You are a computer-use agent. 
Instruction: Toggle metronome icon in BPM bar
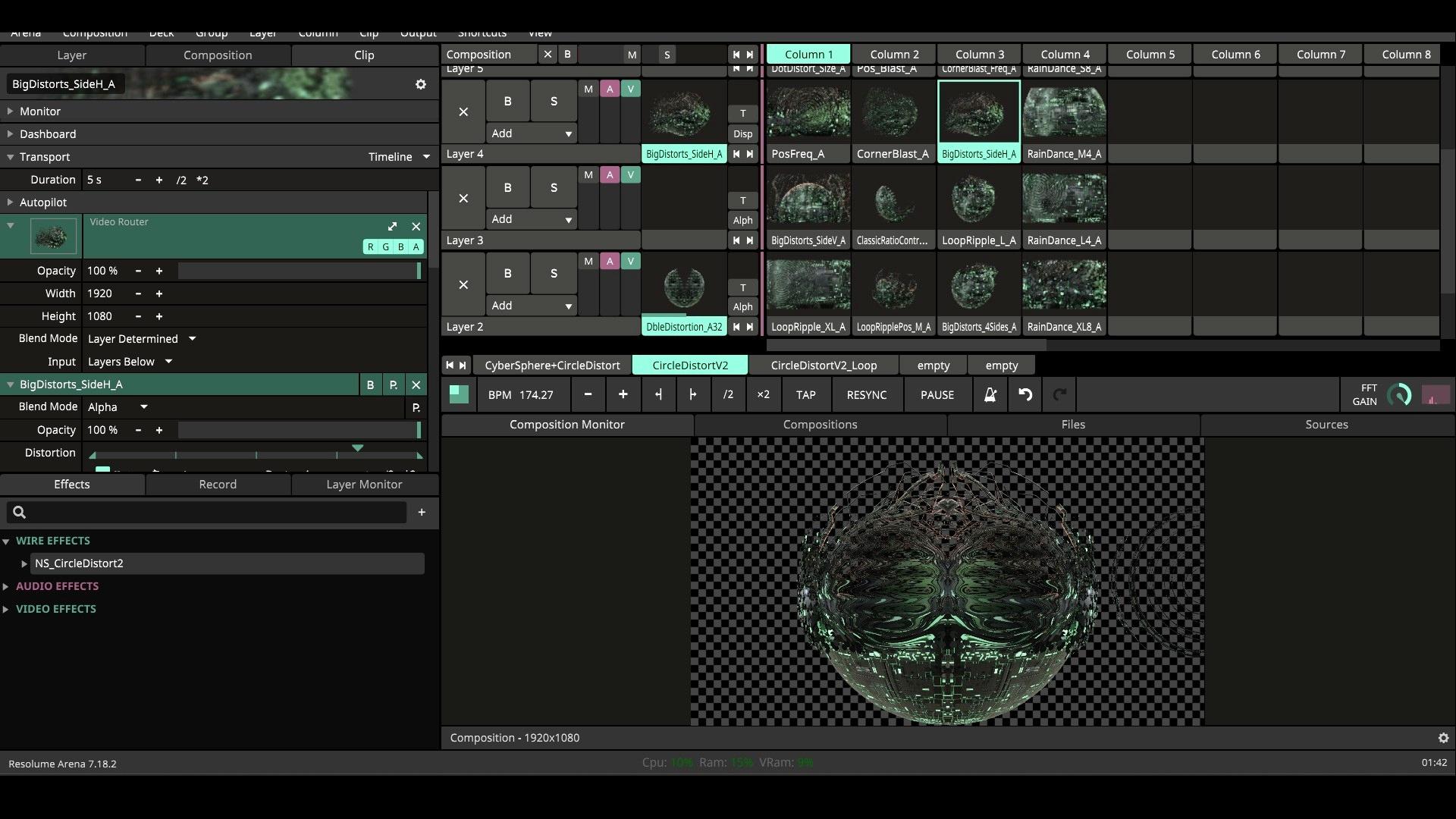[x=990, y=395]
